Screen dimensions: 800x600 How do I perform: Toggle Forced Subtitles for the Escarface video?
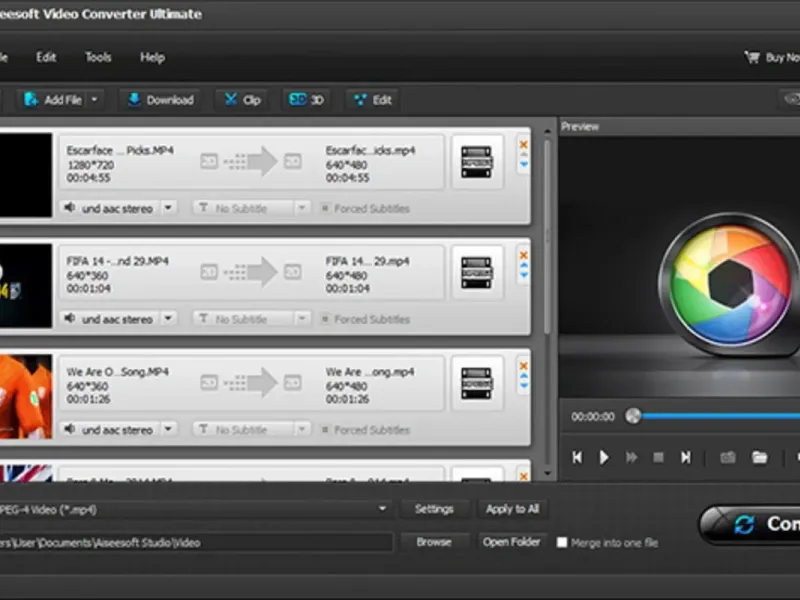tap(325, 209)
